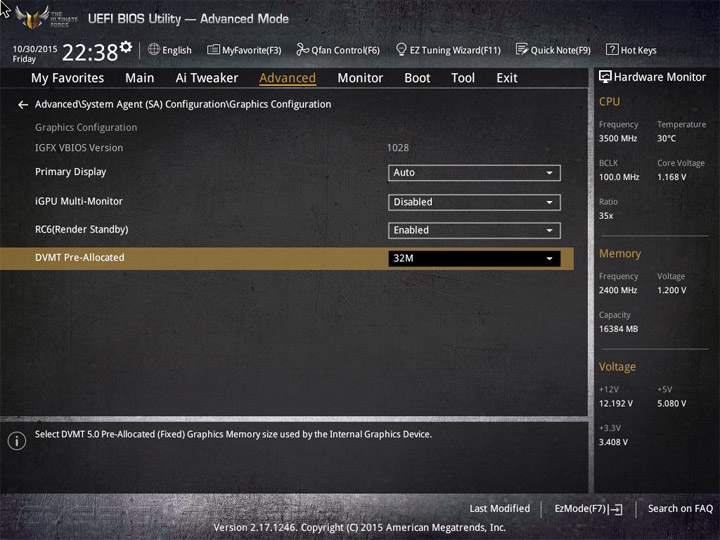Screen dimensions: 720x540
Task: Click the Hardware Monitor panel title
Action: [x=659, y=77]
